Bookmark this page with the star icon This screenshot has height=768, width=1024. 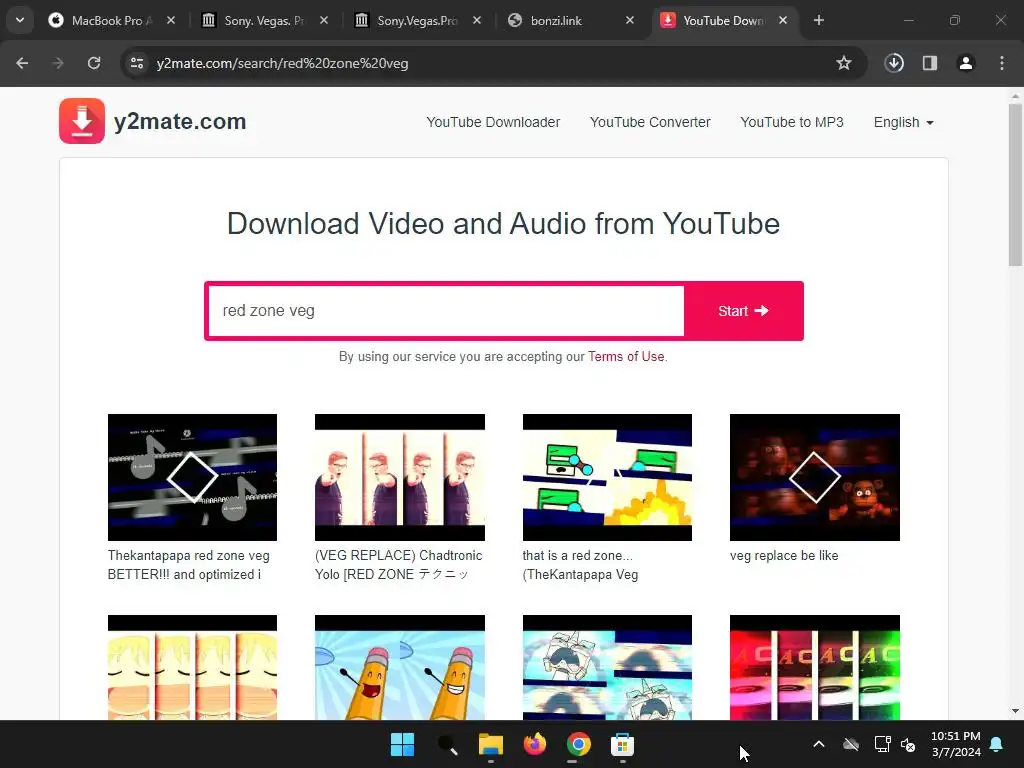pyautogui.click(x=844, y=63)
